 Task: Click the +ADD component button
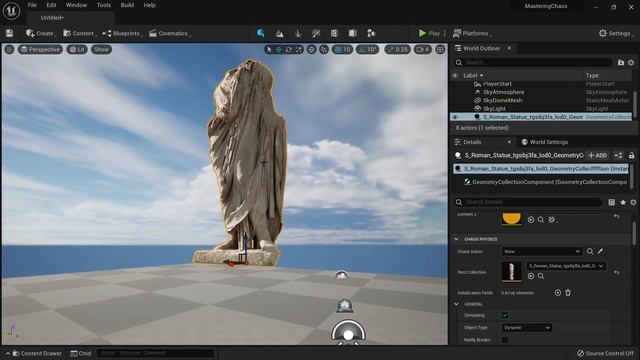click(x=598, y=155)
